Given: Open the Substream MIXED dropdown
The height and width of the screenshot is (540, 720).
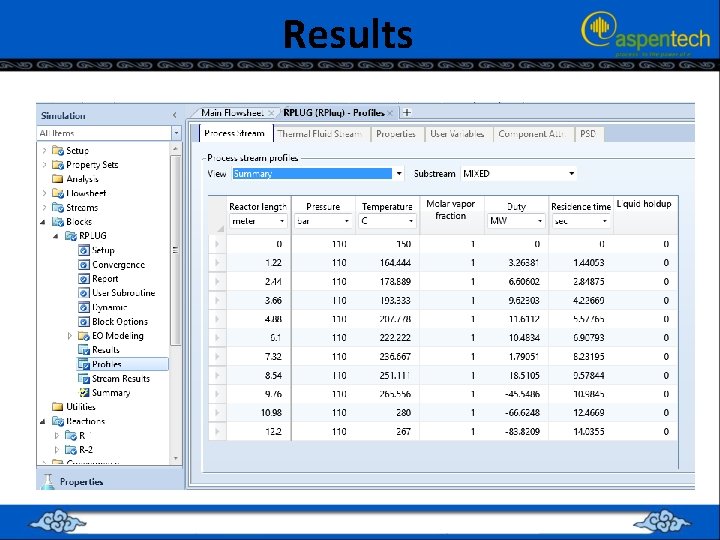Looking at the screenshot, I should point(572,174).
